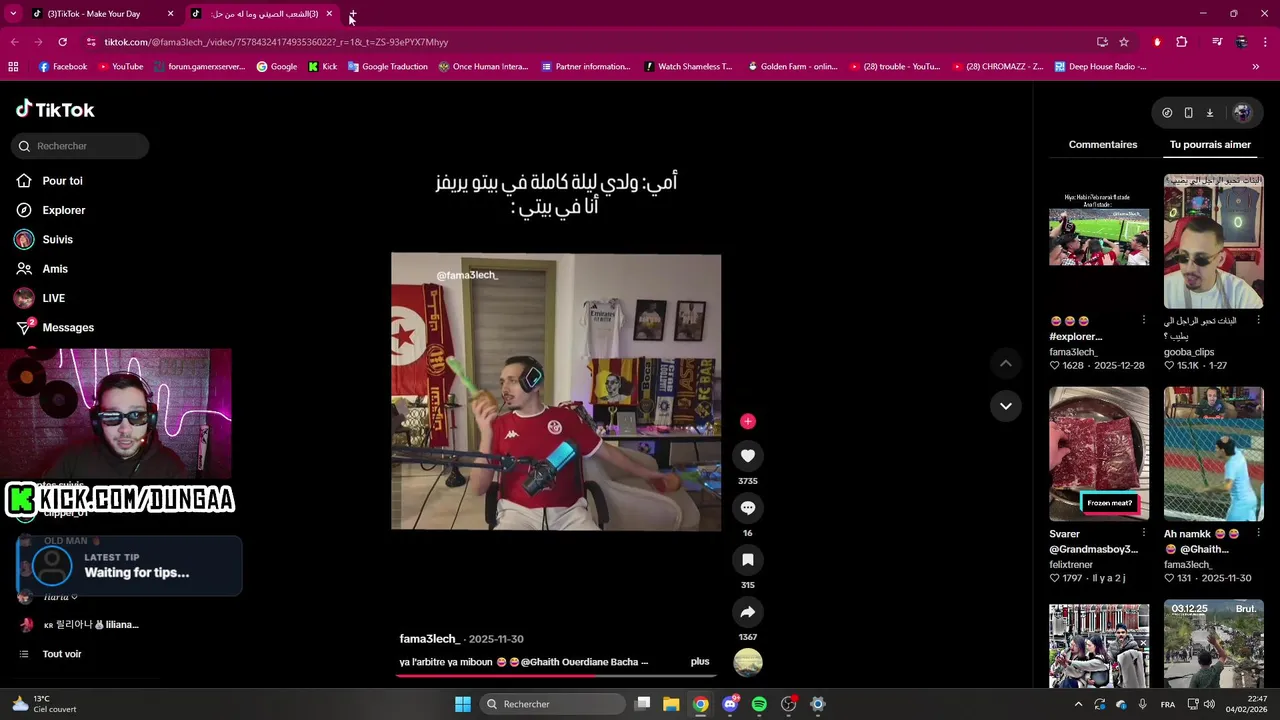Screen dimensions: 1280x720
Task: Follow fama3lech_ with the red plus button
Action: (748, 421)
